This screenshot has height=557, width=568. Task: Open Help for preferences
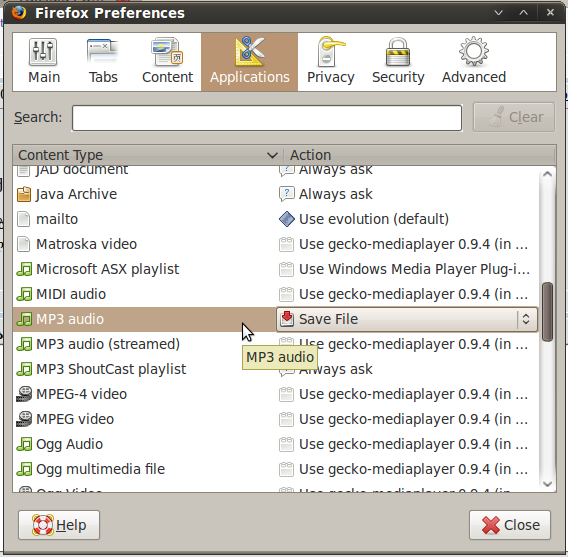point(59,525)
